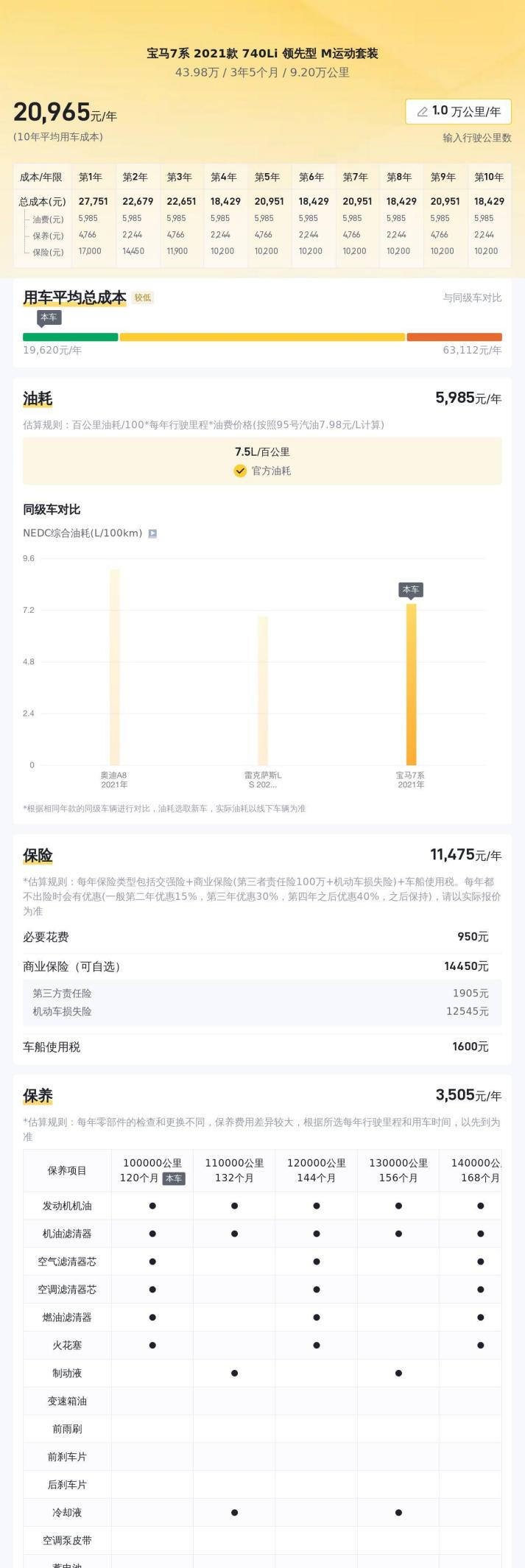The image size is (525, 1568).
Task: Open the 1.0 万公里/年 mileage input box
Action: coord(458,111)
